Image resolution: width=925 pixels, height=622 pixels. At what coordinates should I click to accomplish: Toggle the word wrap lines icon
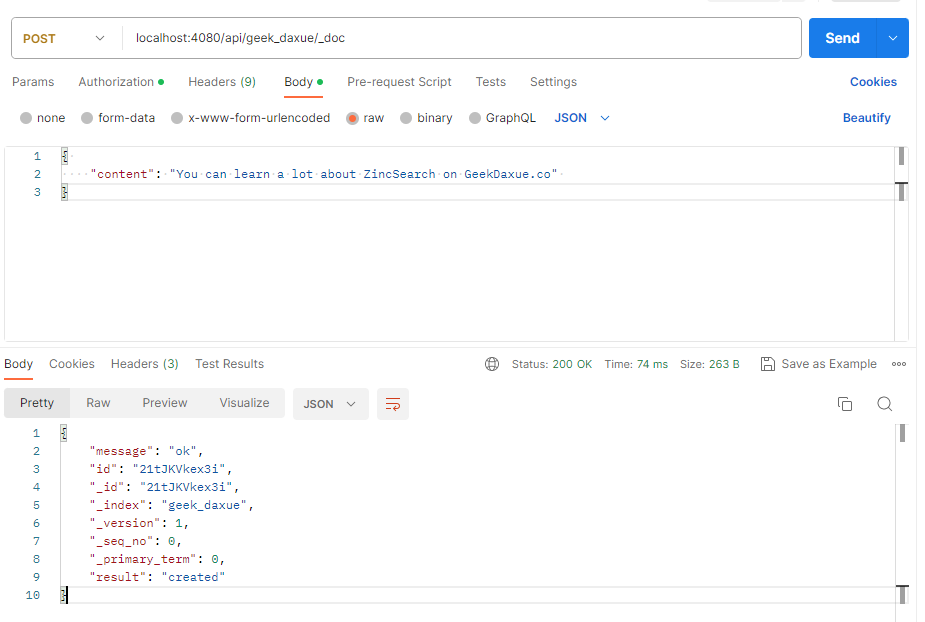(x=392, y=404)
